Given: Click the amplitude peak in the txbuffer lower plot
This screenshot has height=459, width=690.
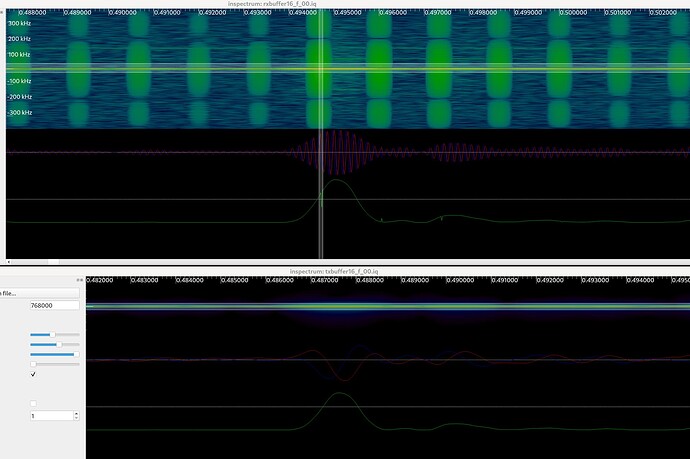Looking at the screenshot, I should (x=339, y=393).
